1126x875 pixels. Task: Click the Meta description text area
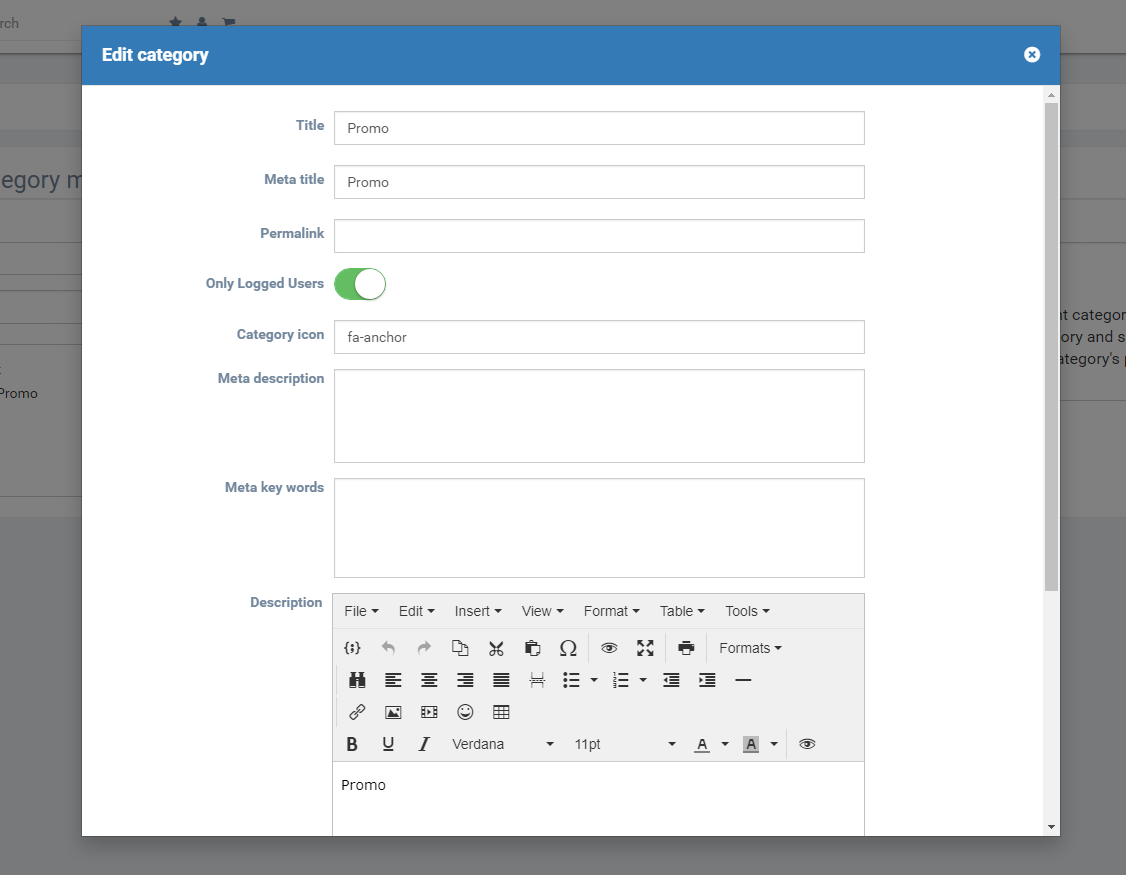pyautogui.click(x=599, y=416)
